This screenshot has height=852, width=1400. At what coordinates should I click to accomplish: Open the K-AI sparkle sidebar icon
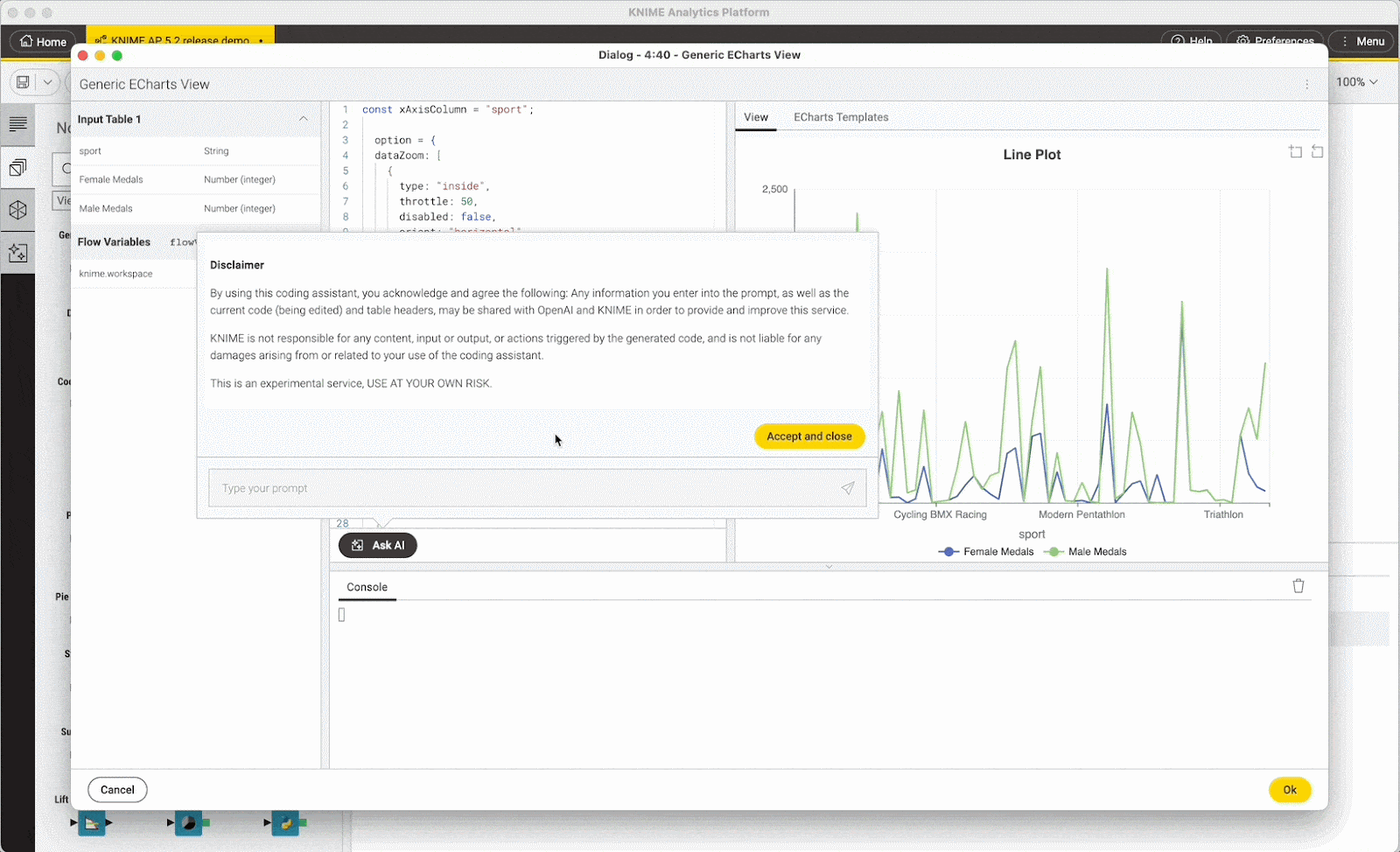coord(17,253)
